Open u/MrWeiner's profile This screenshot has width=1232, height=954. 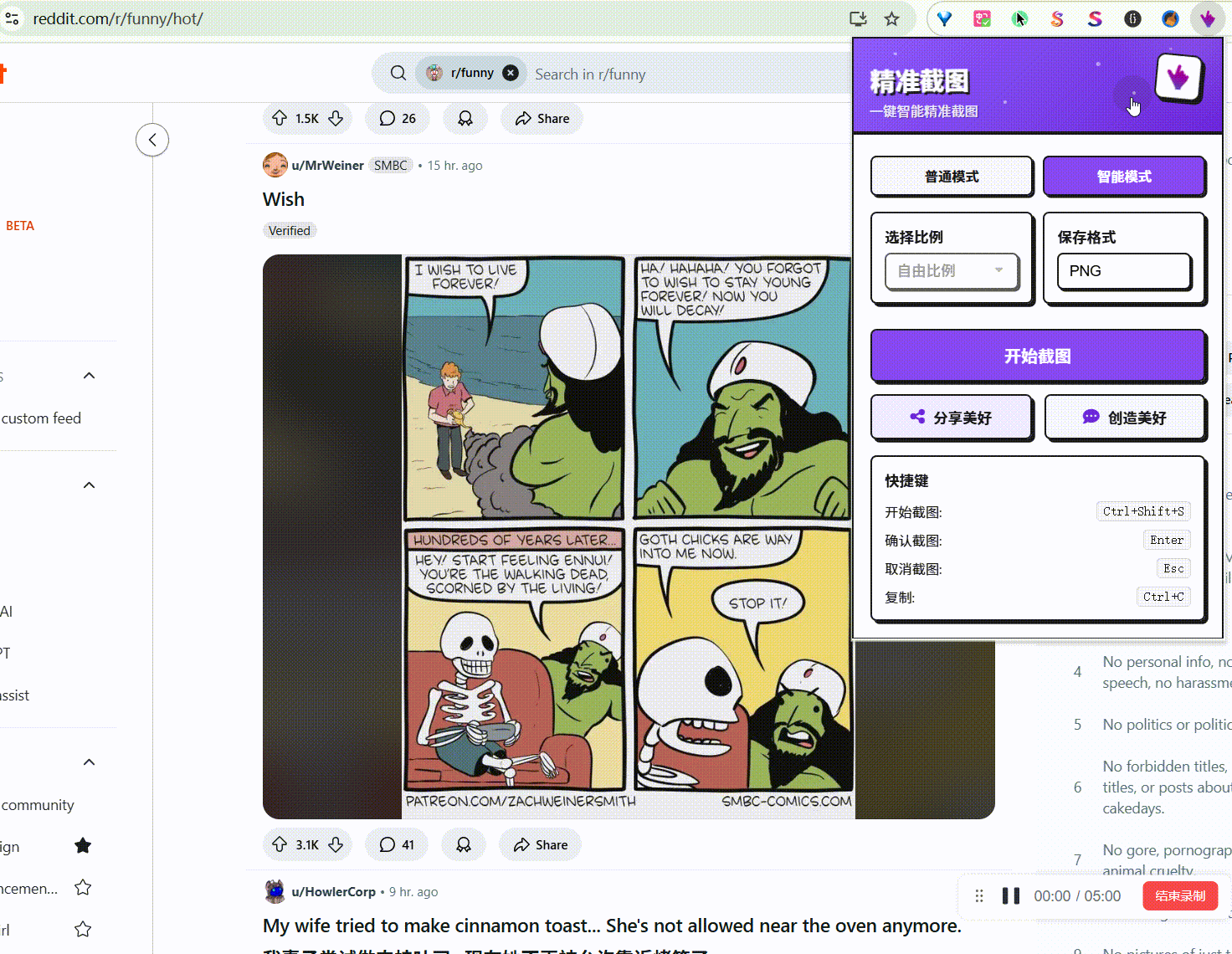pos(327,165)
